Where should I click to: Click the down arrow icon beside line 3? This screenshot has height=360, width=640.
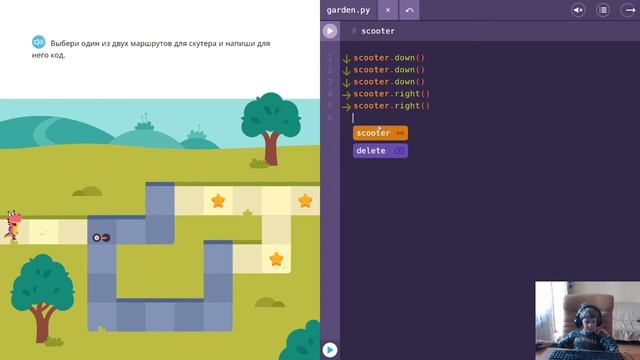click(346, 83)
